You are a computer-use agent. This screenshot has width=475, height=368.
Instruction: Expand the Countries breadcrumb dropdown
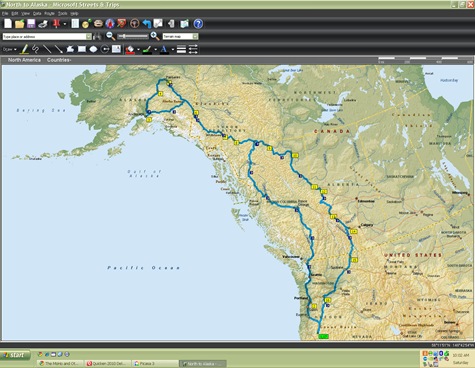(59, 60)
